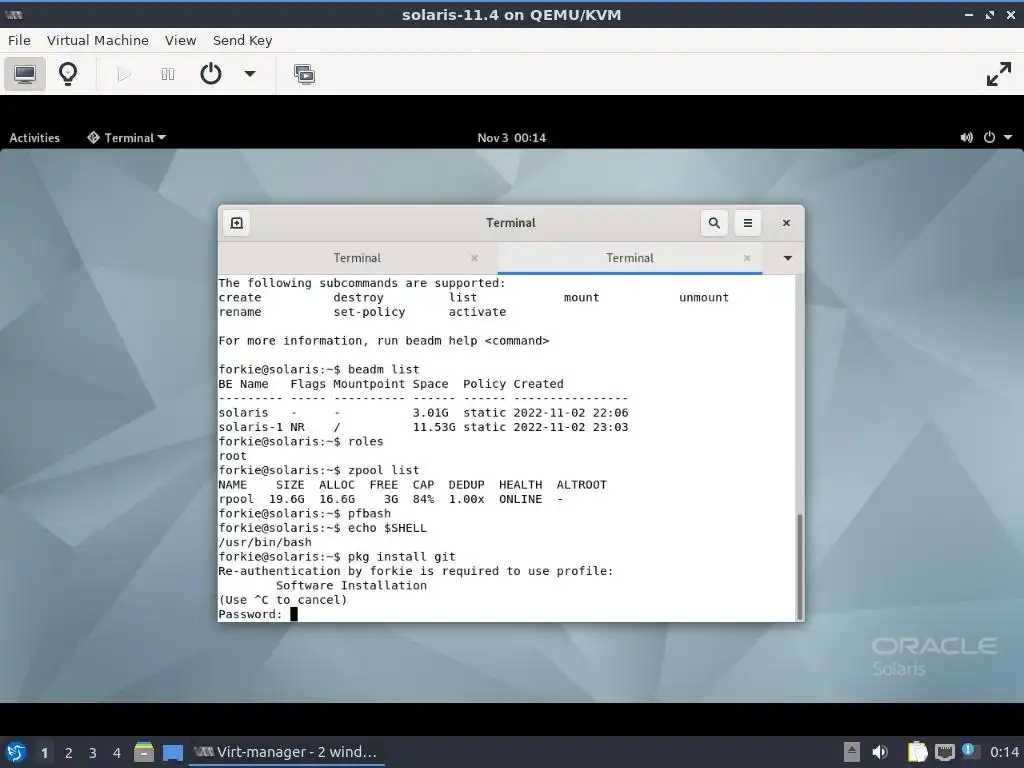
Task: Close the first Terminal tab
Action: pyautogui.click(x=475, y=259)
